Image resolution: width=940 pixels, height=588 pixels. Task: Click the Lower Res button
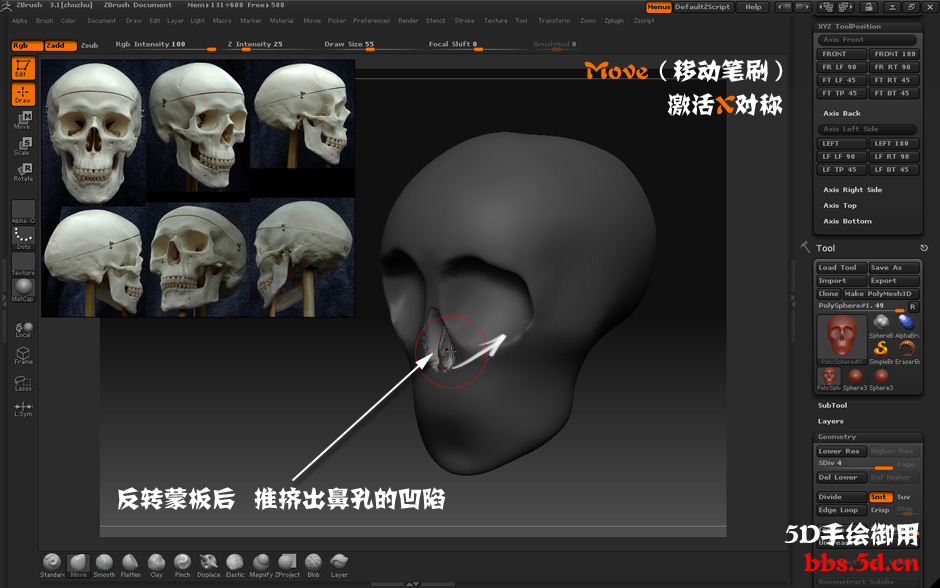pos(841,451)
